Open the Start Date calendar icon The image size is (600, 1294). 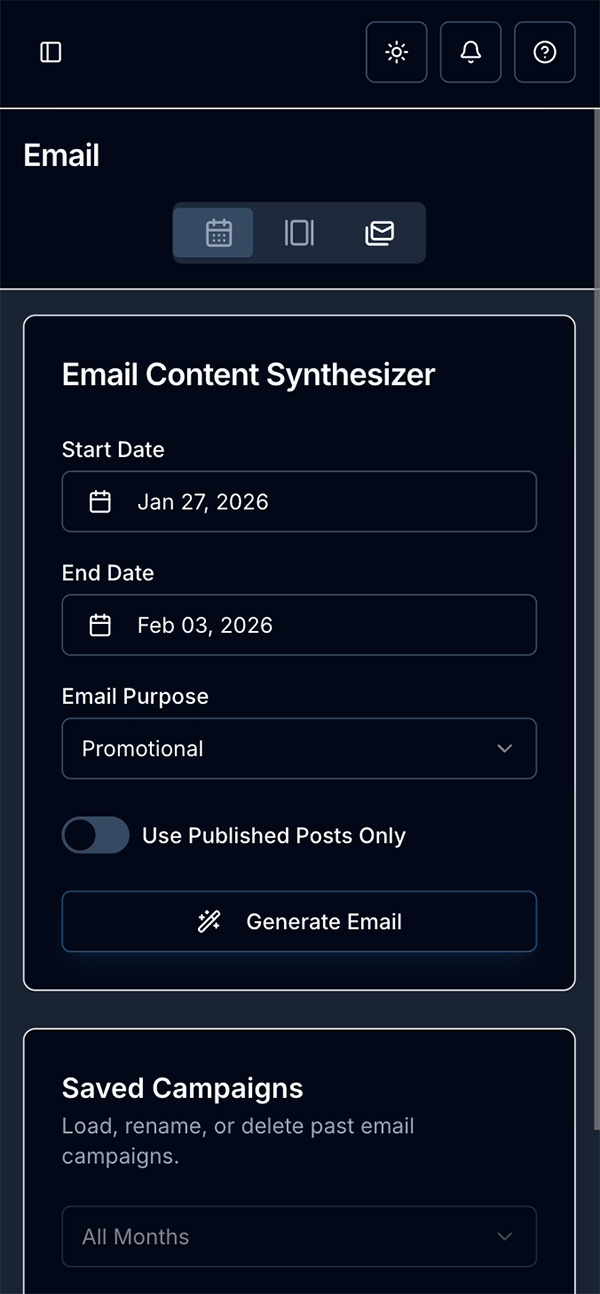click(99, 501)
